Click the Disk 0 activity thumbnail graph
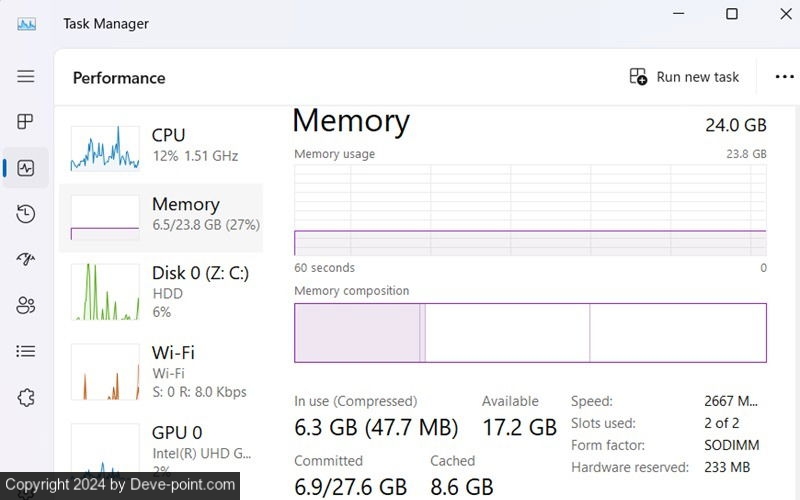This screenshot has height=500, width=800. tap(105, 292)
